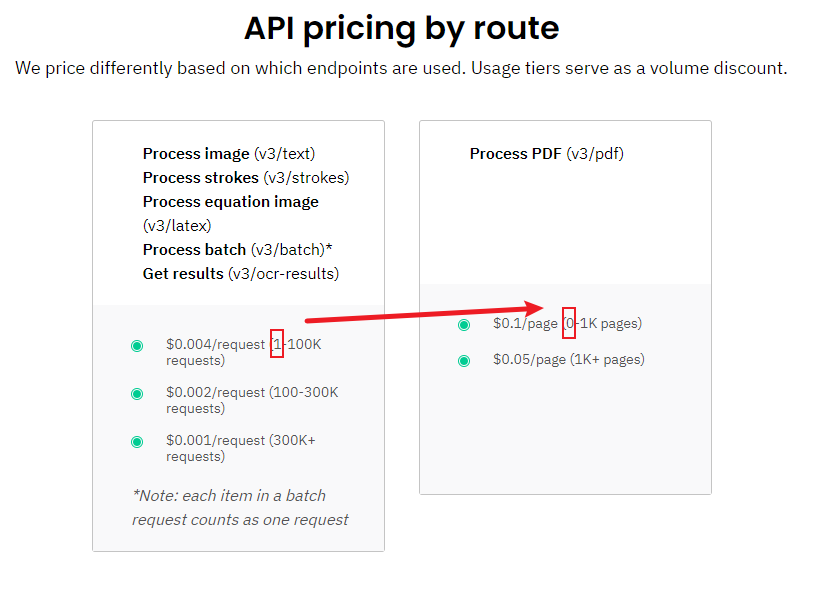This screenshot has height=590, width=823.
Task: Click the Process PDF (v3/pdf) heading
Action: pos(547,154)
